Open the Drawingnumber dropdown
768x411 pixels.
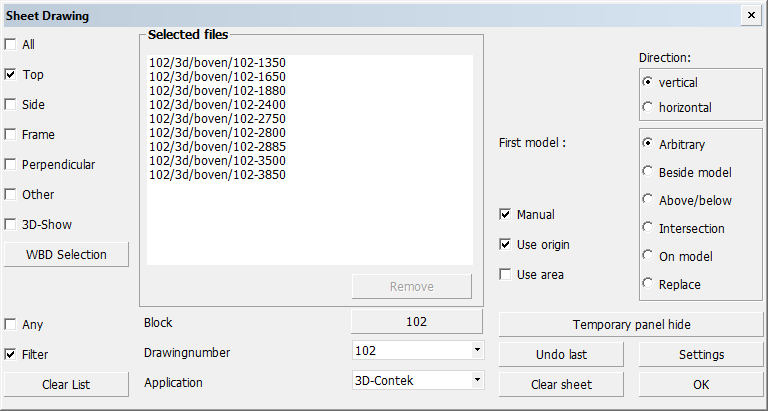coord(477,351)
